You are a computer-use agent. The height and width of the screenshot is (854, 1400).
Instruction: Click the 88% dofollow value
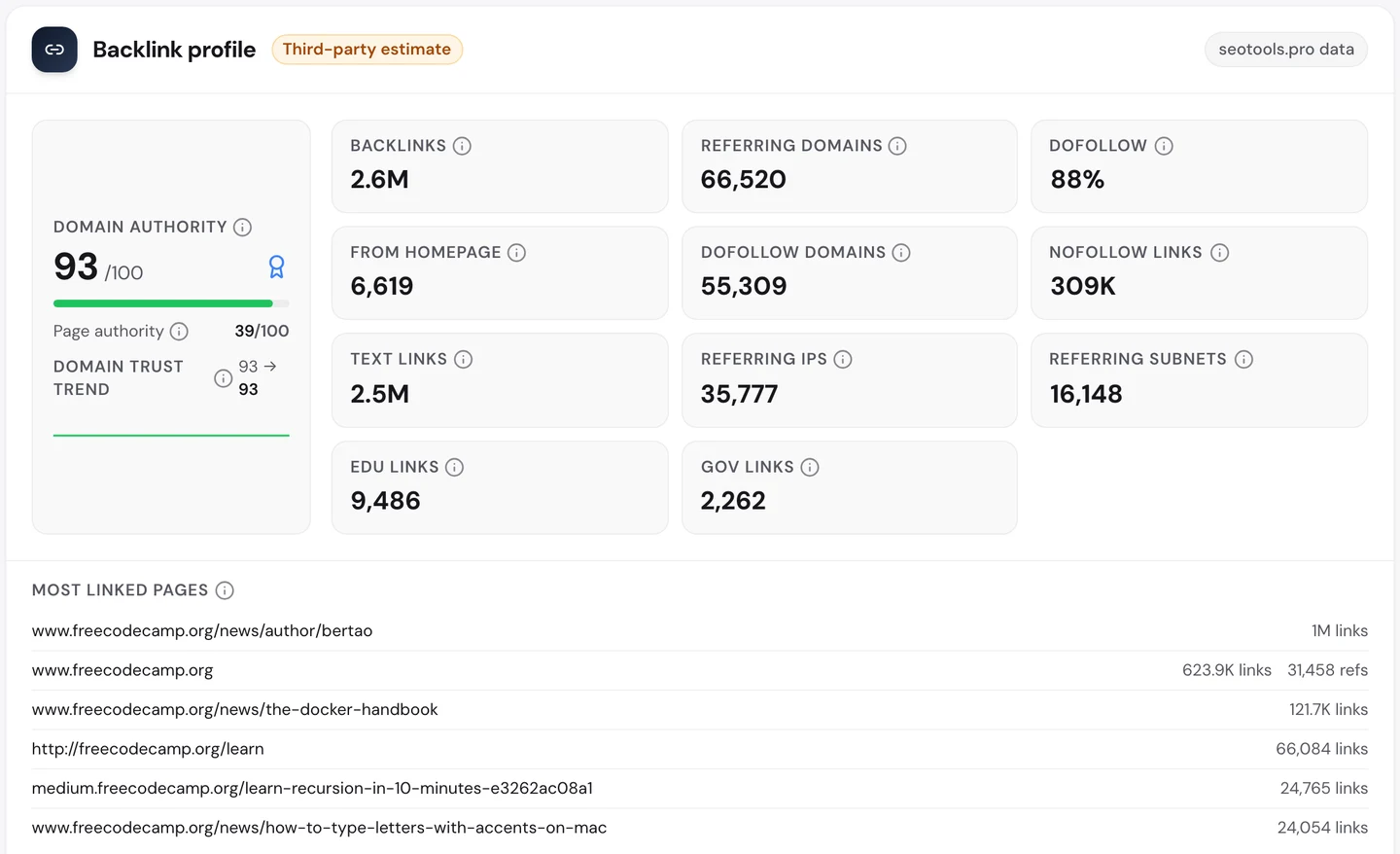pyautogui.click(x=1077, y=180)
